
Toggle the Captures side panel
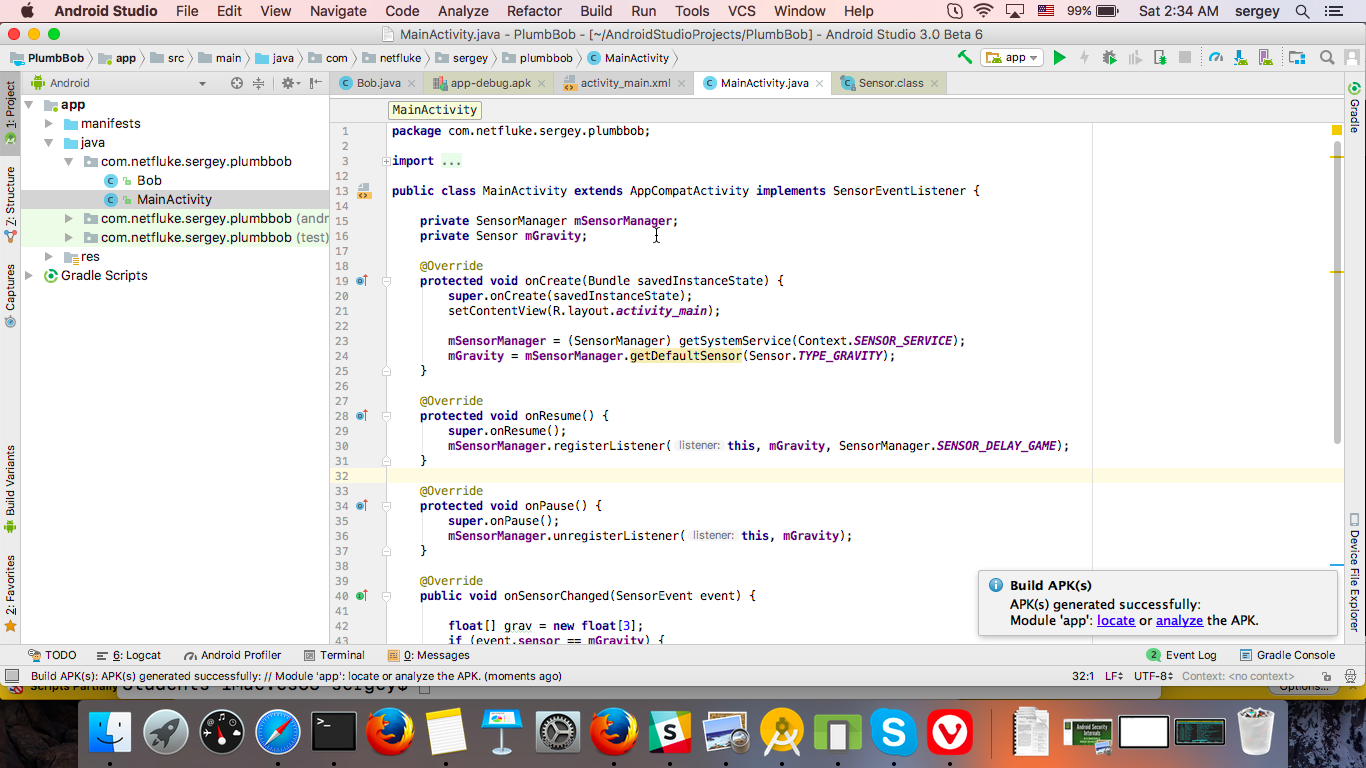click(10, 295)
